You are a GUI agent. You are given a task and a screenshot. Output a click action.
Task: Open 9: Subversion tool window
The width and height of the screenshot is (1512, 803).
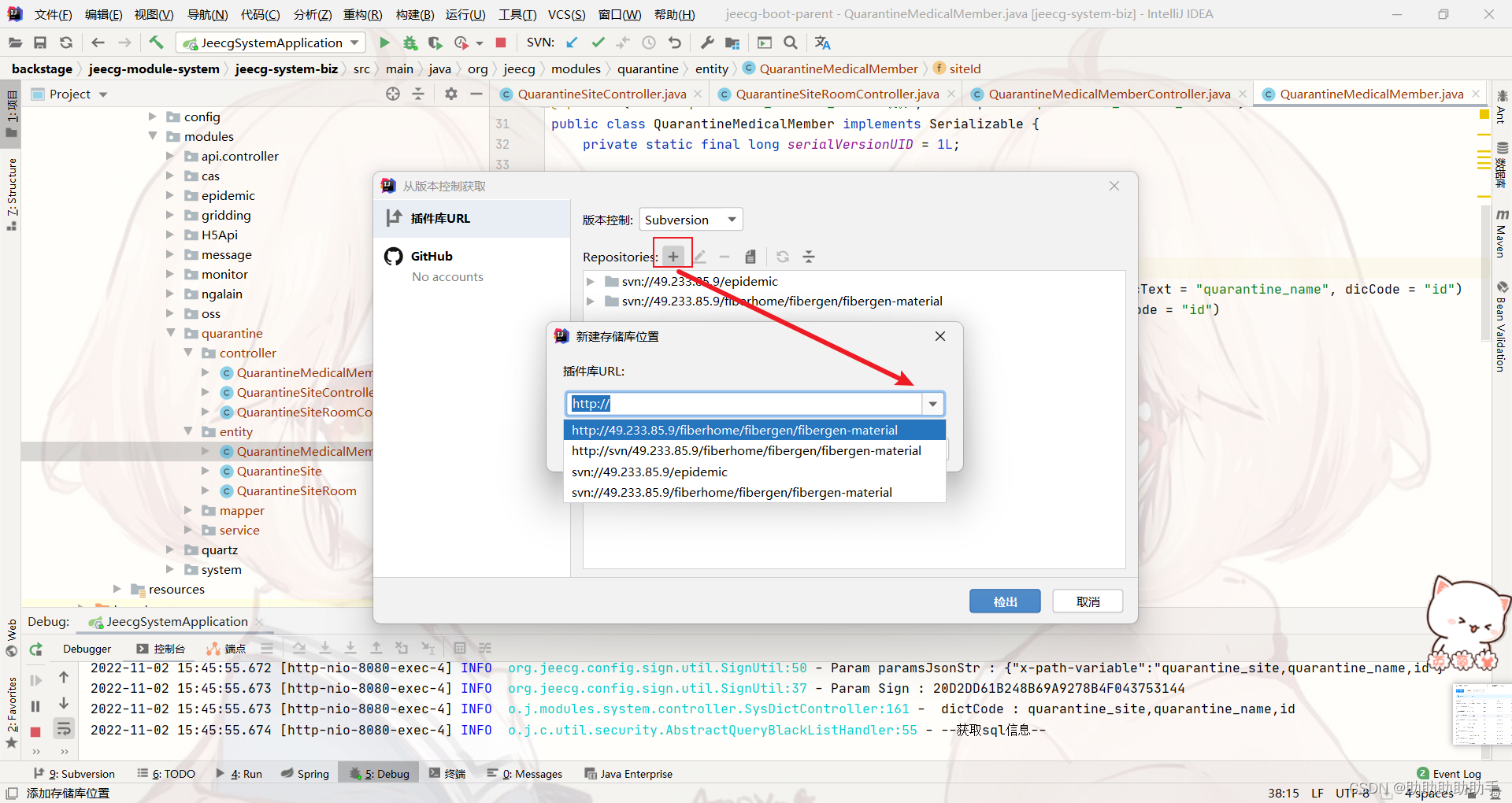click(74, 774)
